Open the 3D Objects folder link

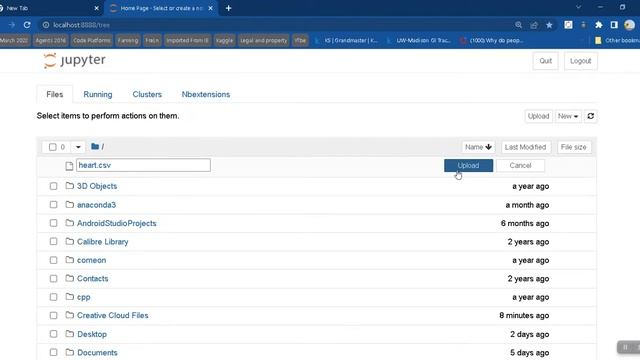click(97, 186)
